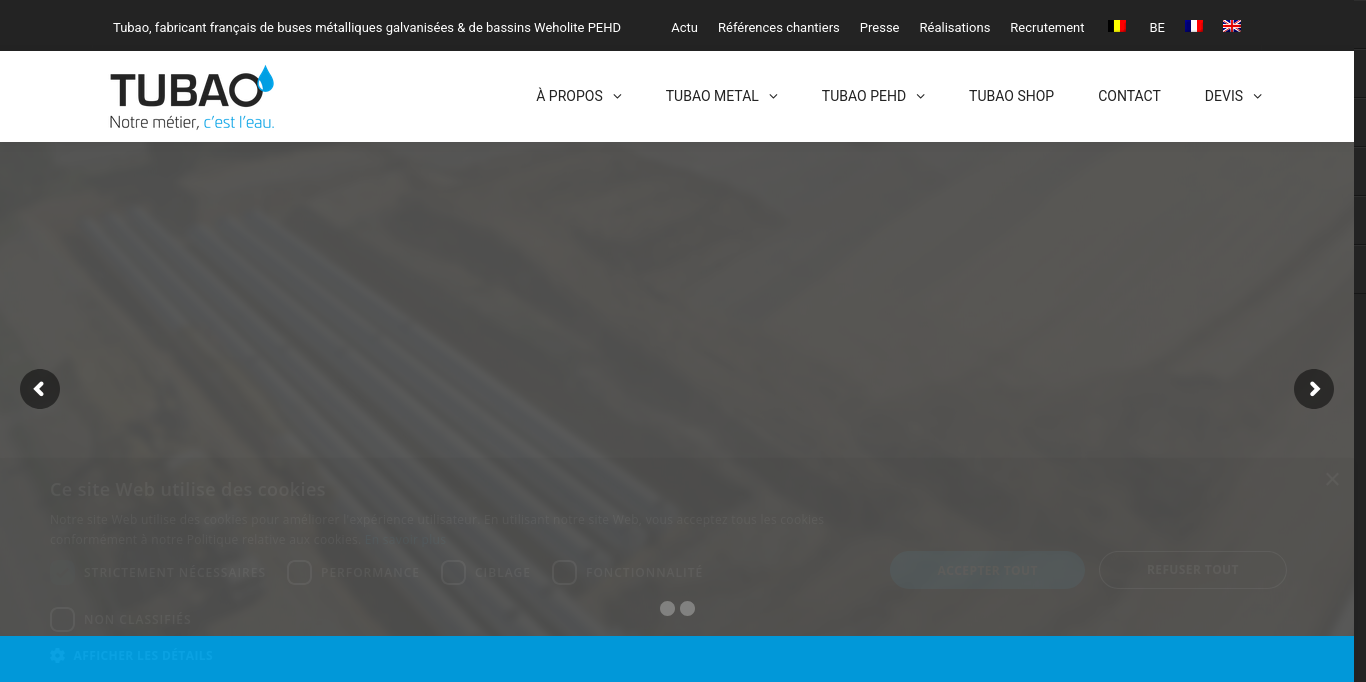Expand the À PROPOS dropdown menu
Viewport: 1366px width, 682px height.
tap(578, 96)
